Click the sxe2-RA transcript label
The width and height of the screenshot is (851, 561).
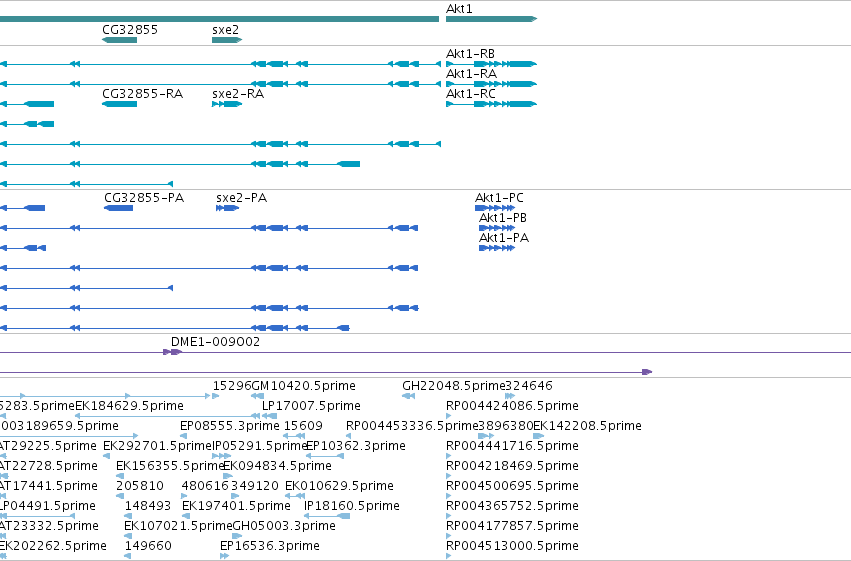[x=238, y=94]
